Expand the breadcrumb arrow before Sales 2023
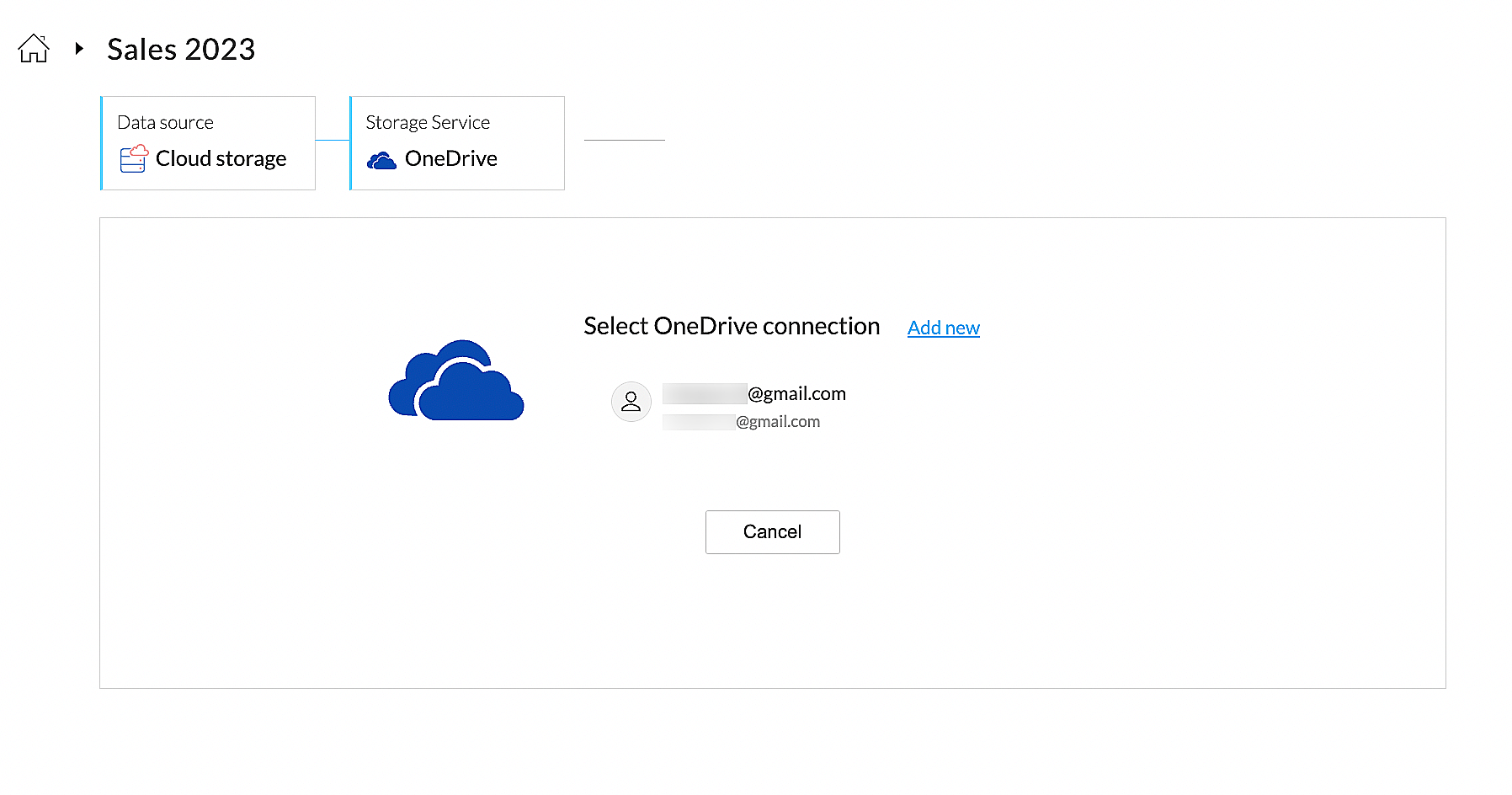Screen dimensions: 1512x795 pos(79,49)
